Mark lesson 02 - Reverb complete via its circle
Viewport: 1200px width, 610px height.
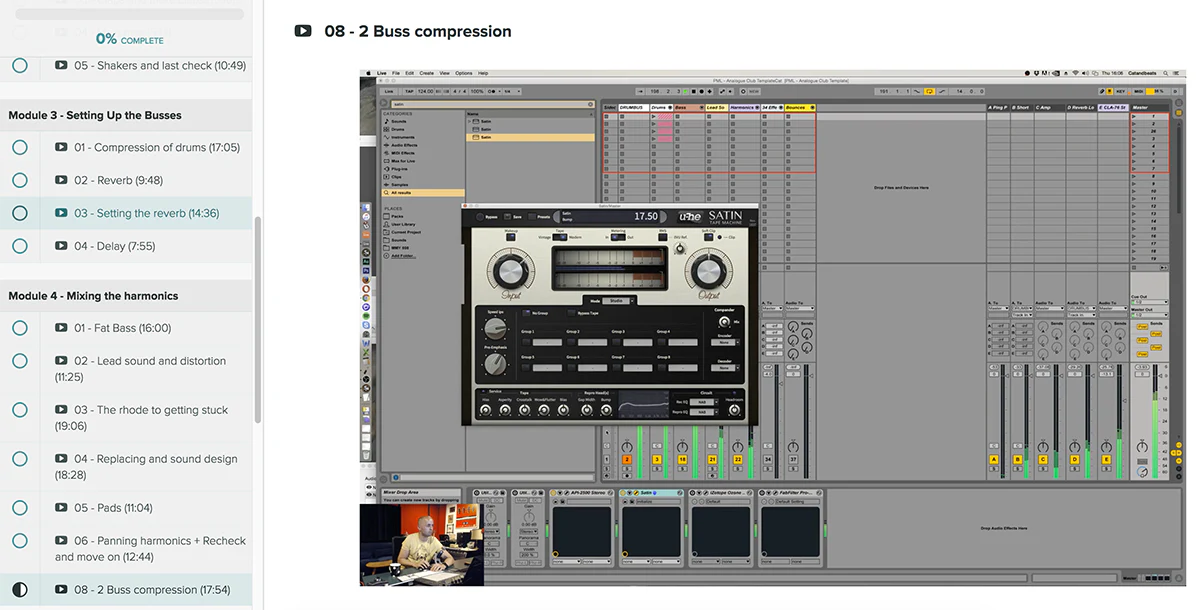tap(19, 180)
